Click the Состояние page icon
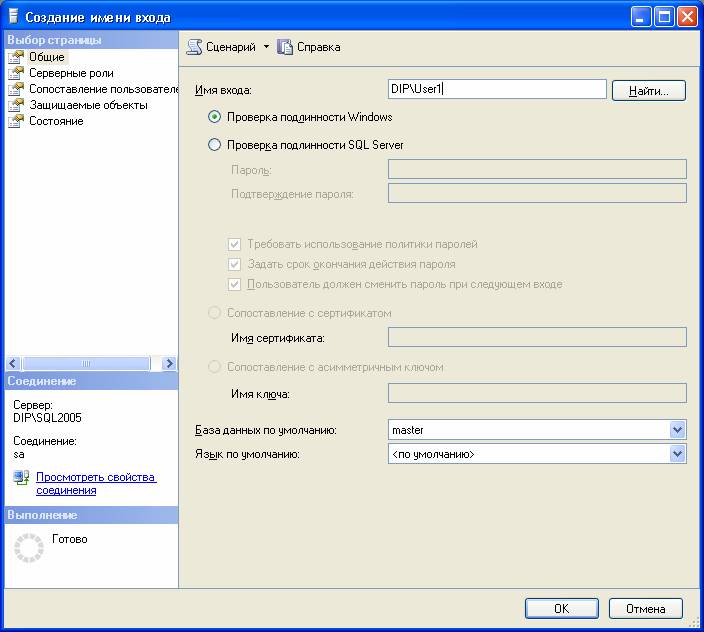 pyautogui.click(x=15, y=121)
